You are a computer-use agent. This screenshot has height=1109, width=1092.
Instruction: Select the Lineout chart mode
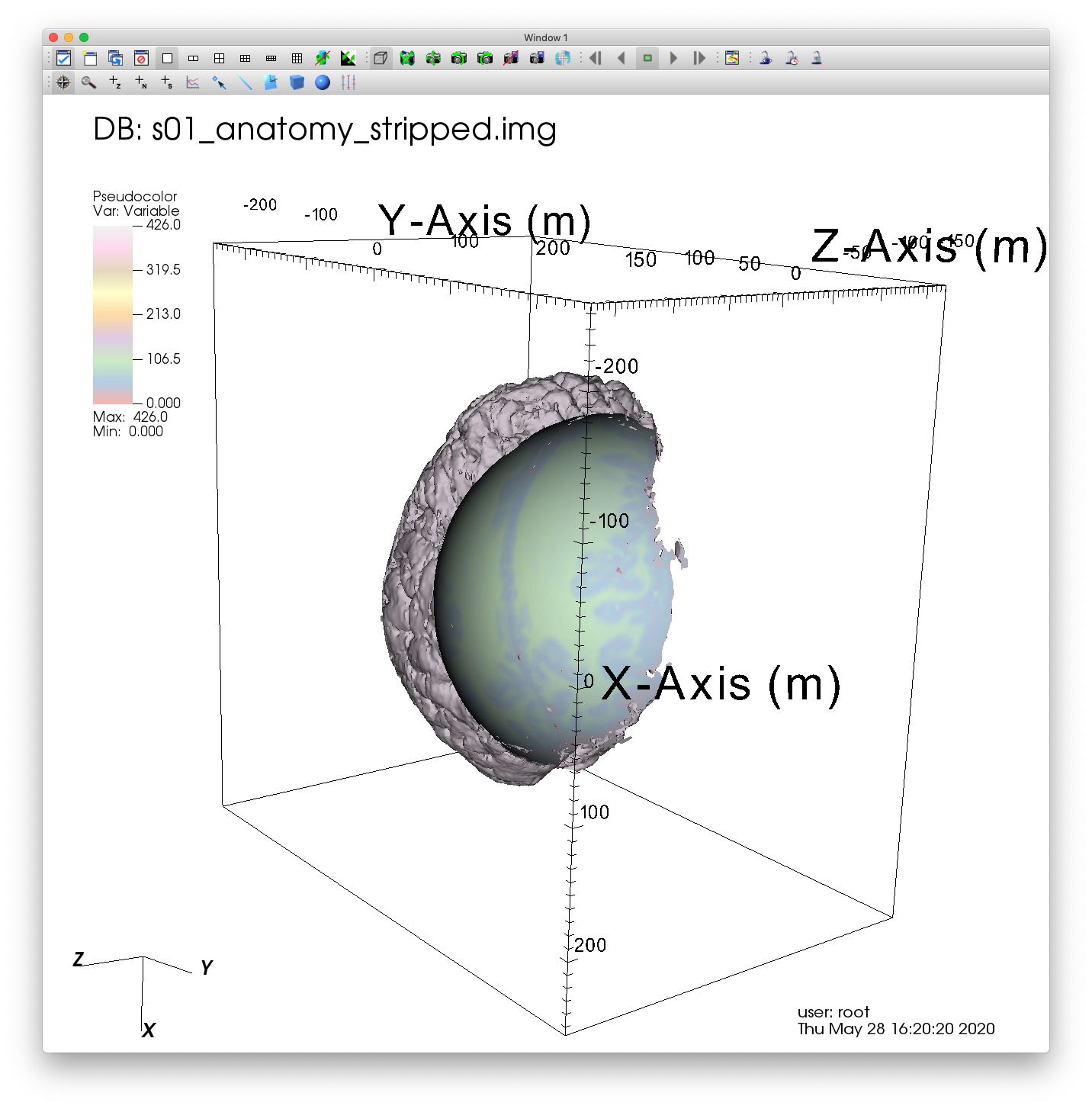(x=193, y=82)
